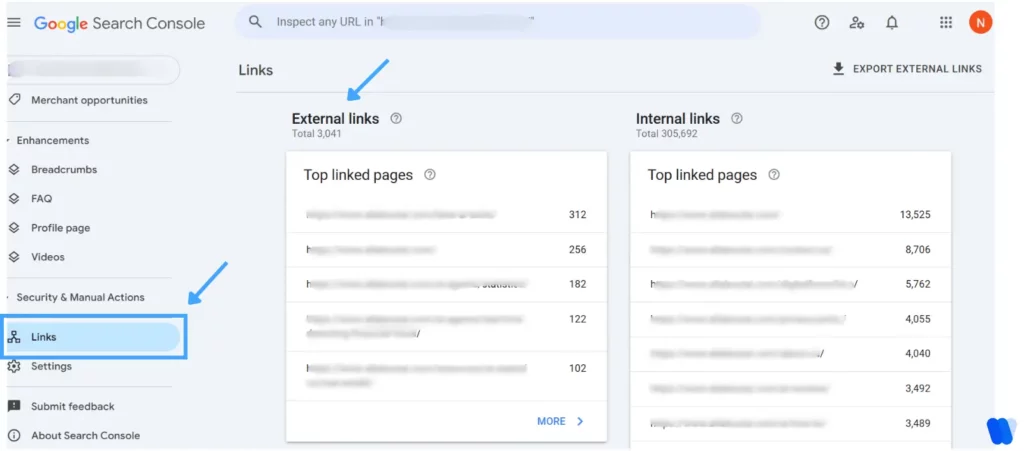The height and width of the screenshot is (451, 1024).
Task: Open the Help question mark icon
Action: (x=822, y=23)
